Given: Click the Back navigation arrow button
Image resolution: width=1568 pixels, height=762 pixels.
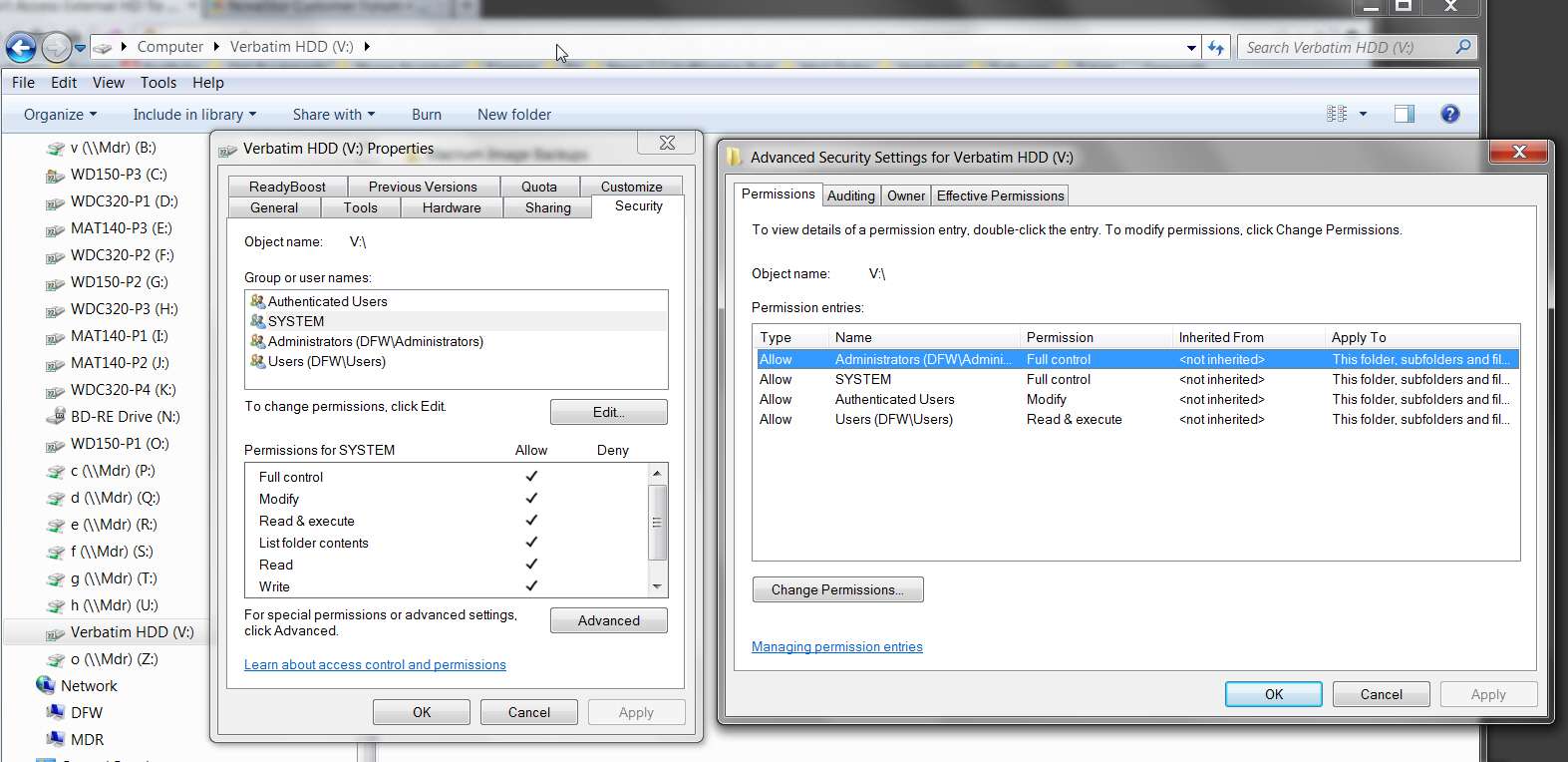Looking at the screenshot, I should pos(21,47).
